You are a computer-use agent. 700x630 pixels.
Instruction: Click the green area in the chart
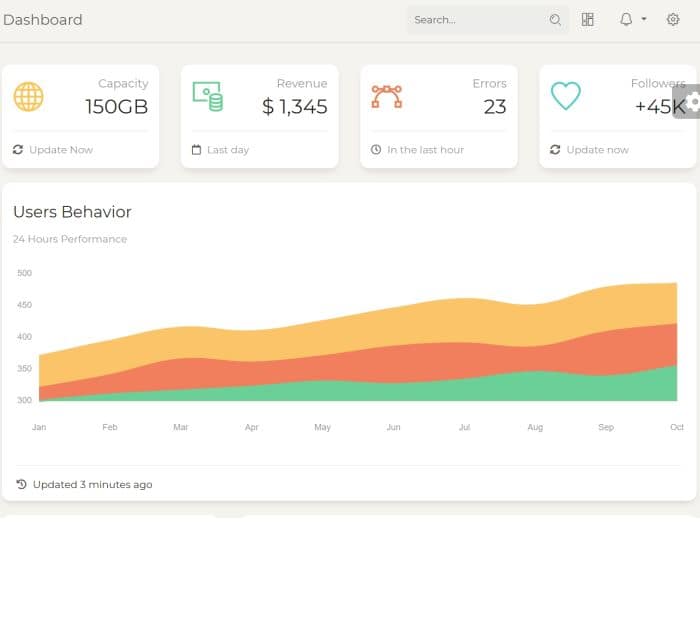[400, 391]
